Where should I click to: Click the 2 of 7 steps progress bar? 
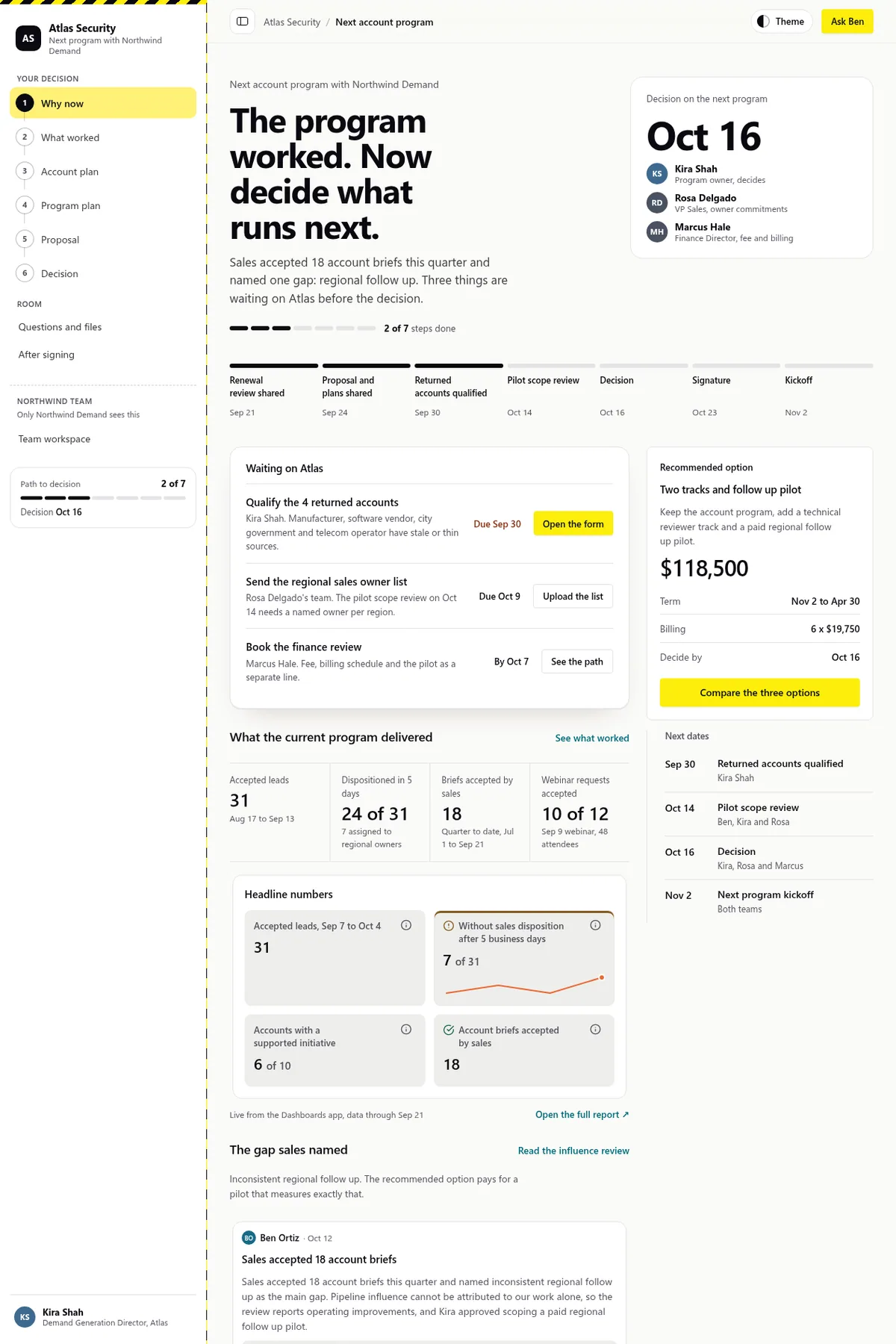tap(302, 328)
